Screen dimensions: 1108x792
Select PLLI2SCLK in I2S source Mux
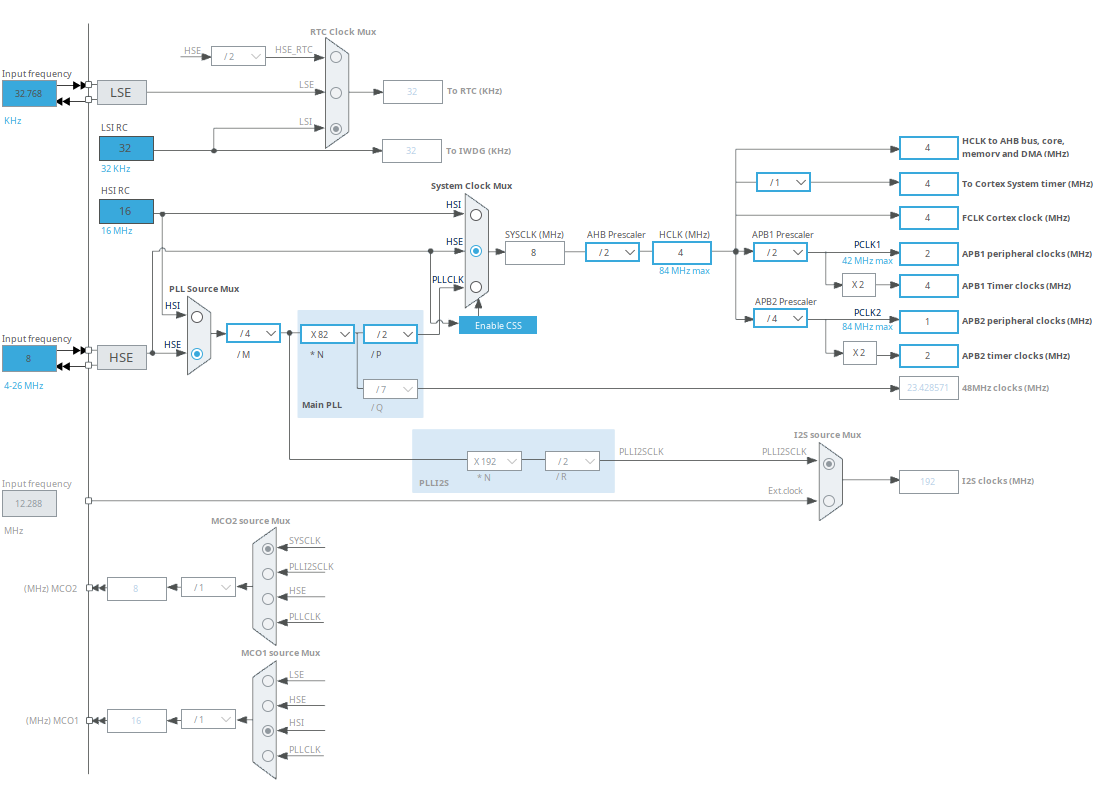[x=829, y=464]
